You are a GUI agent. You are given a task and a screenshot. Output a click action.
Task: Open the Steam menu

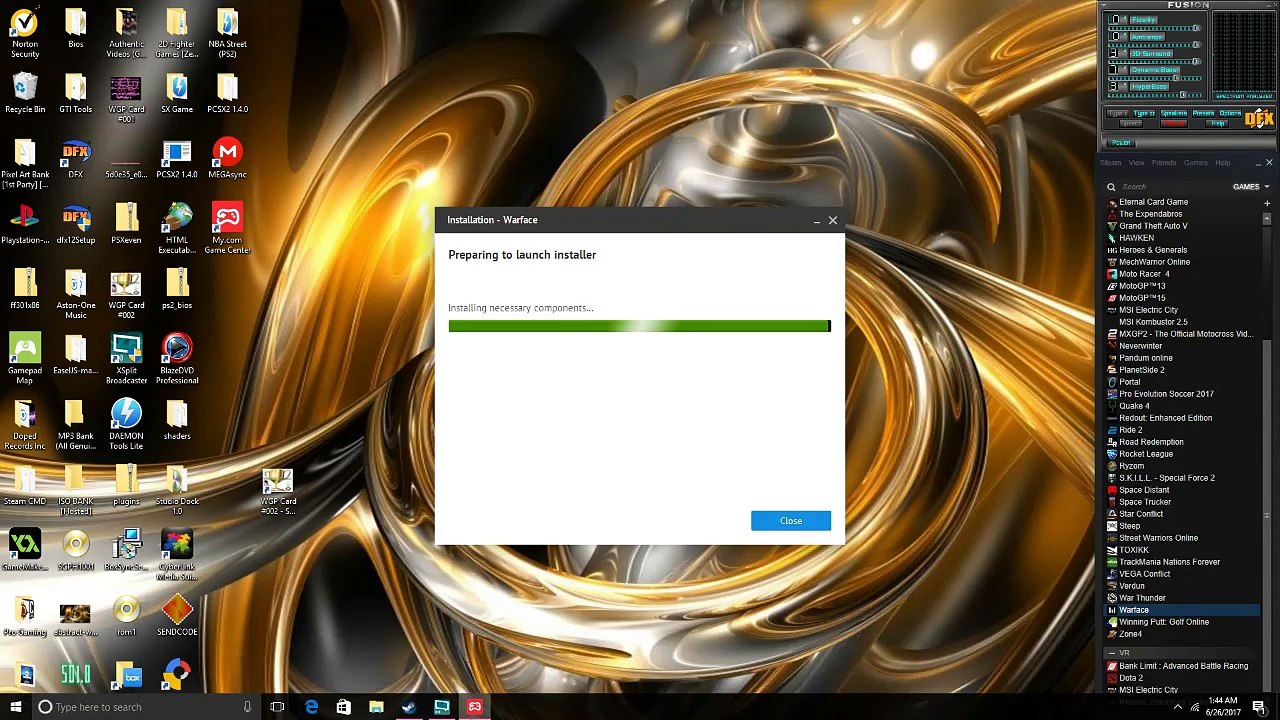click(1110, 163)
